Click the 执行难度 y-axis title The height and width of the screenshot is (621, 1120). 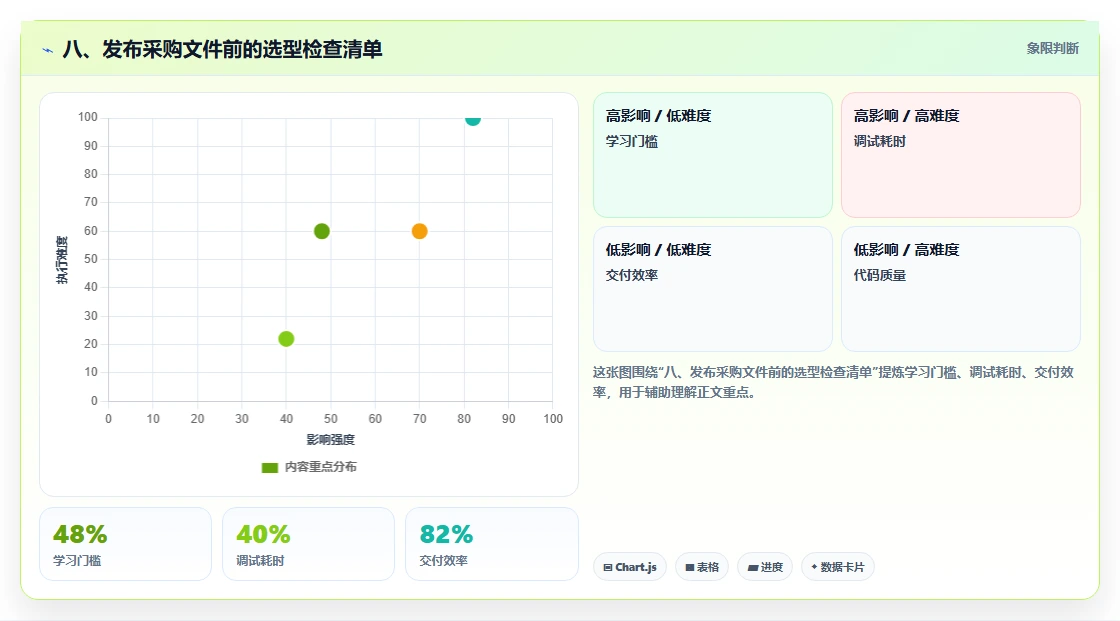(x=62, y=259)
